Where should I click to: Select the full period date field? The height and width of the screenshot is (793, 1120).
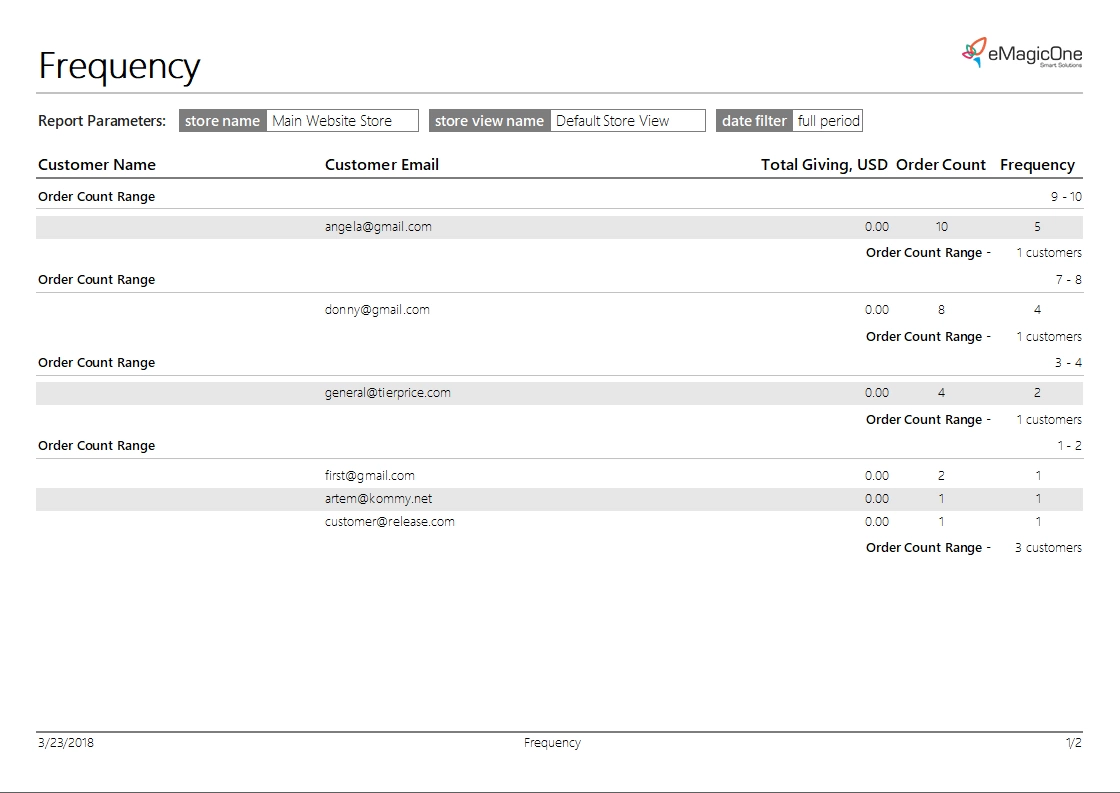pos(828,121)
